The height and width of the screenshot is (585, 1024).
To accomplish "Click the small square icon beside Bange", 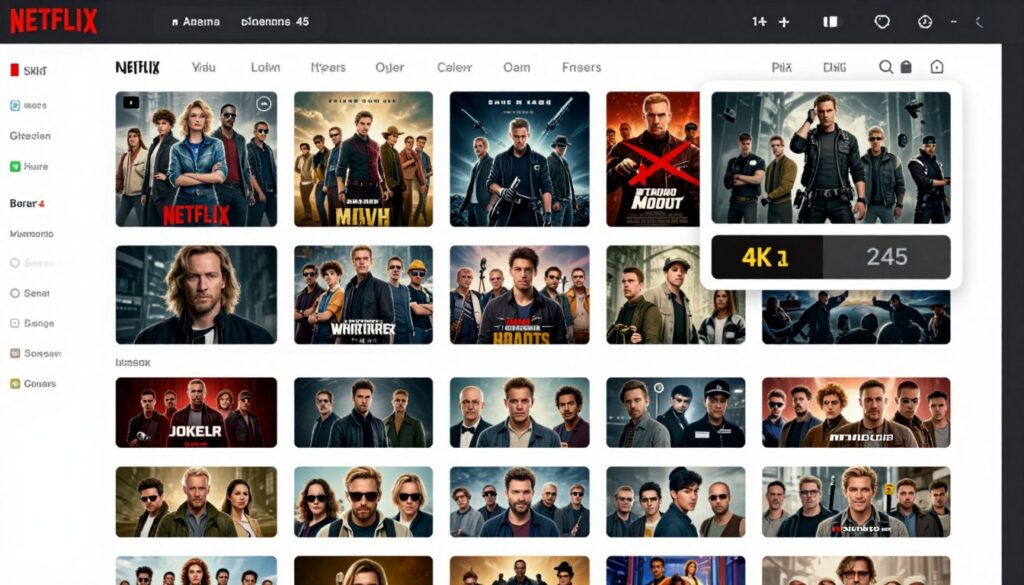I will (15, 323).
